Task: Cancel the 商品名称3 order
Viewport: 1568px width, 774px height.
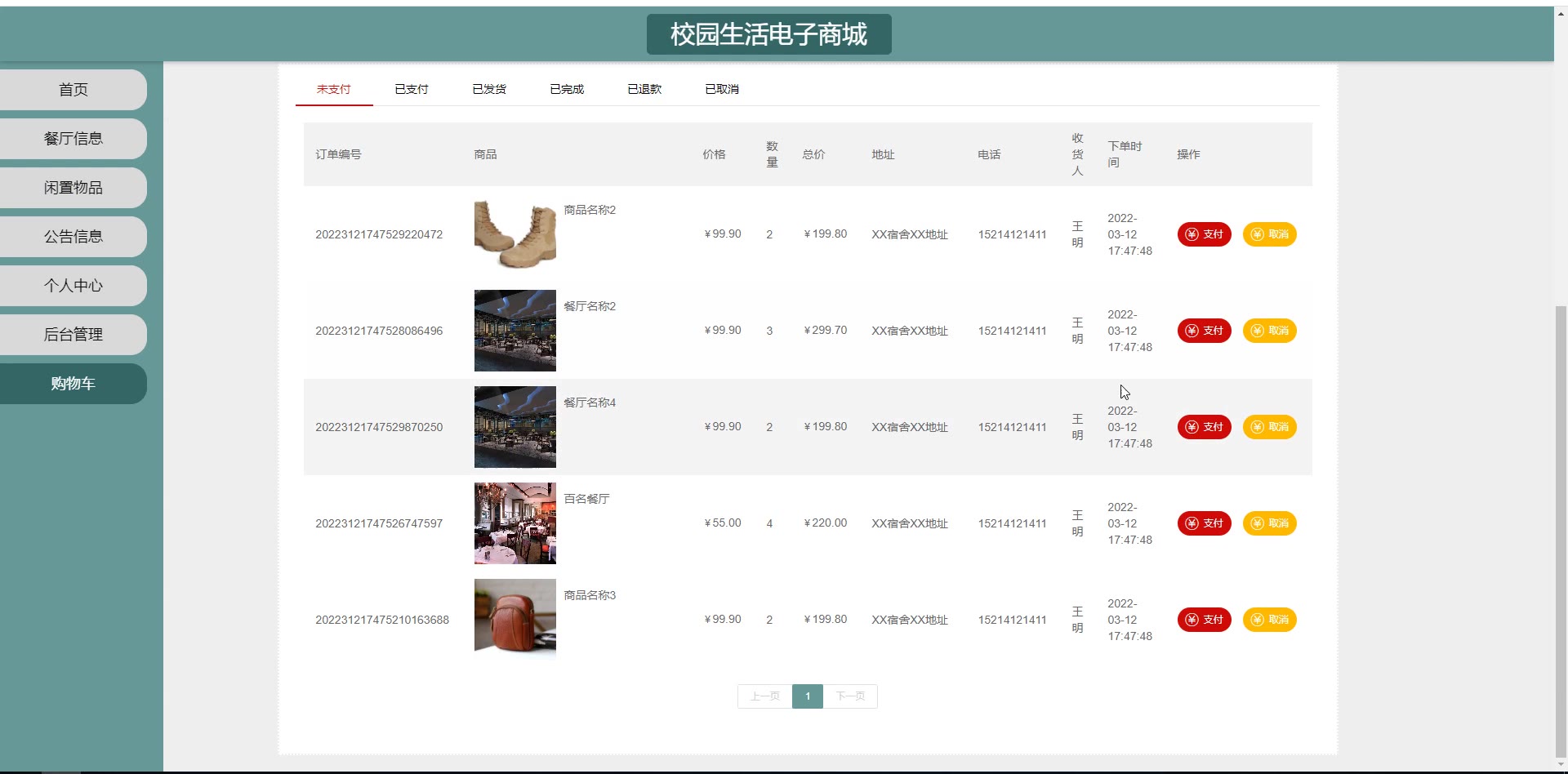Action: 1269,620
